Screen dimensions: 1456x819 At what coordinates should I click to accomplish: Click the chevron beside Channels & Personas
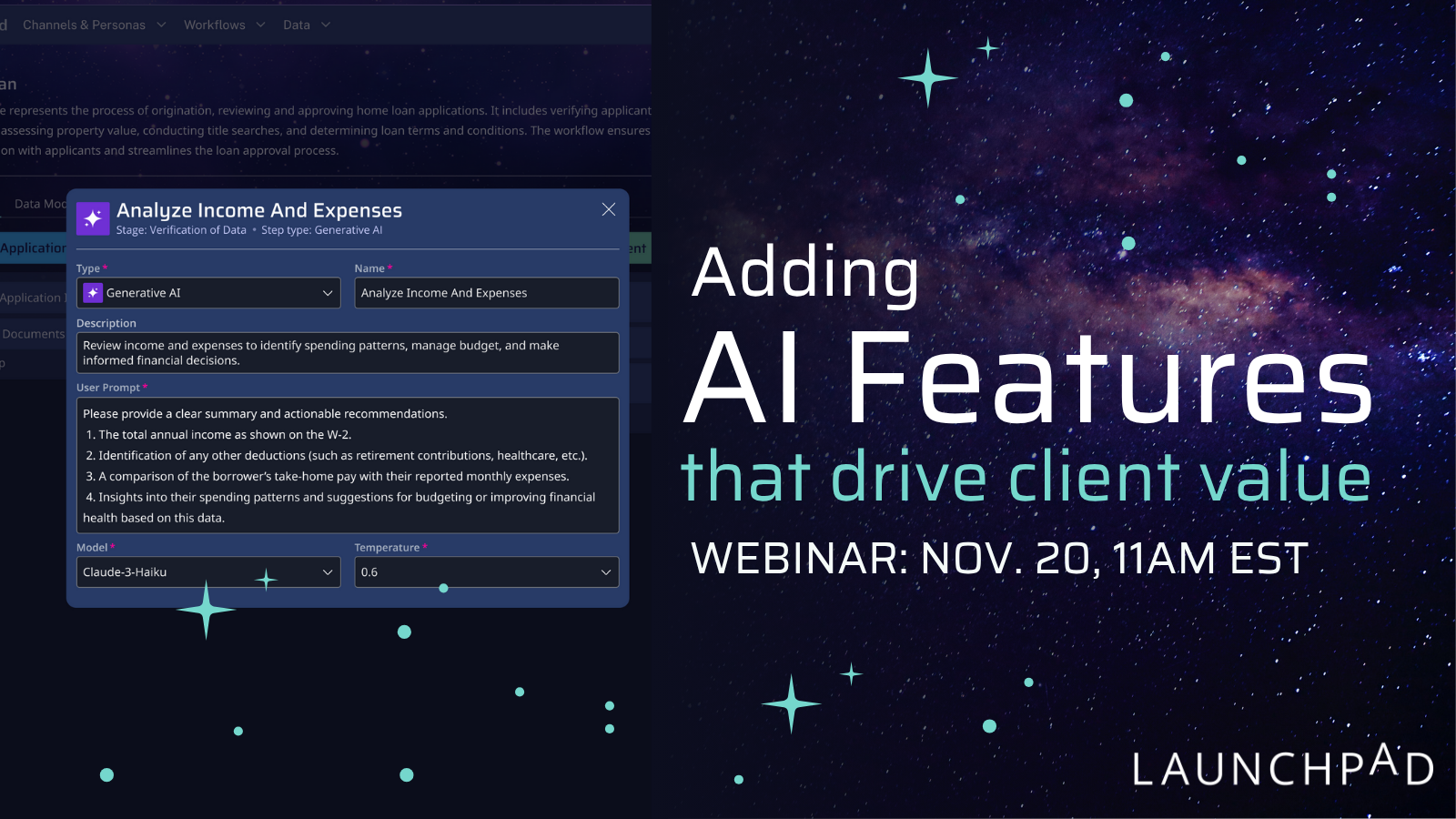click(161, 25)
